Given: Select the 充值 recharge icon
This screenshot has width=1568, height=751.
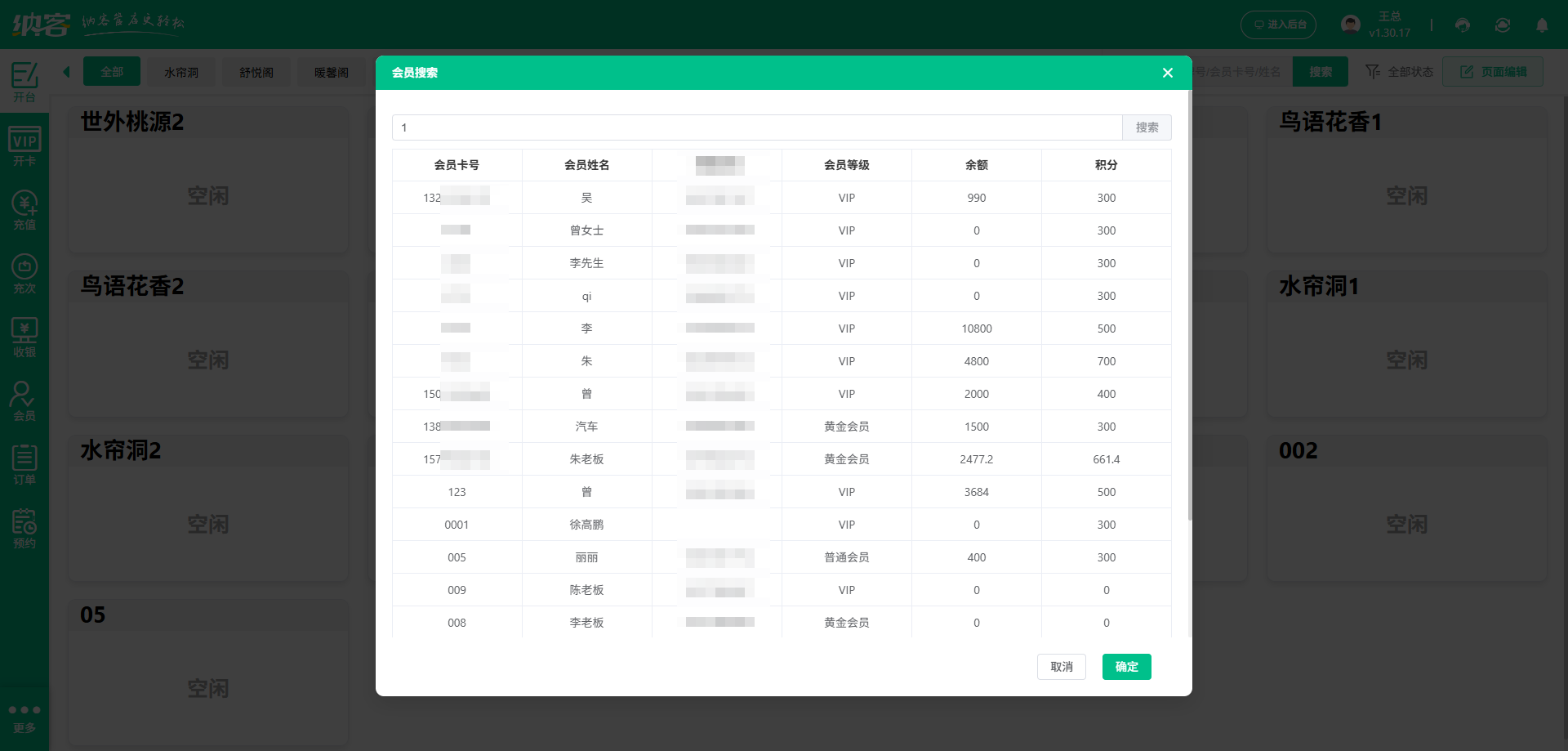Looking at the screenshot, I should 24,211.
